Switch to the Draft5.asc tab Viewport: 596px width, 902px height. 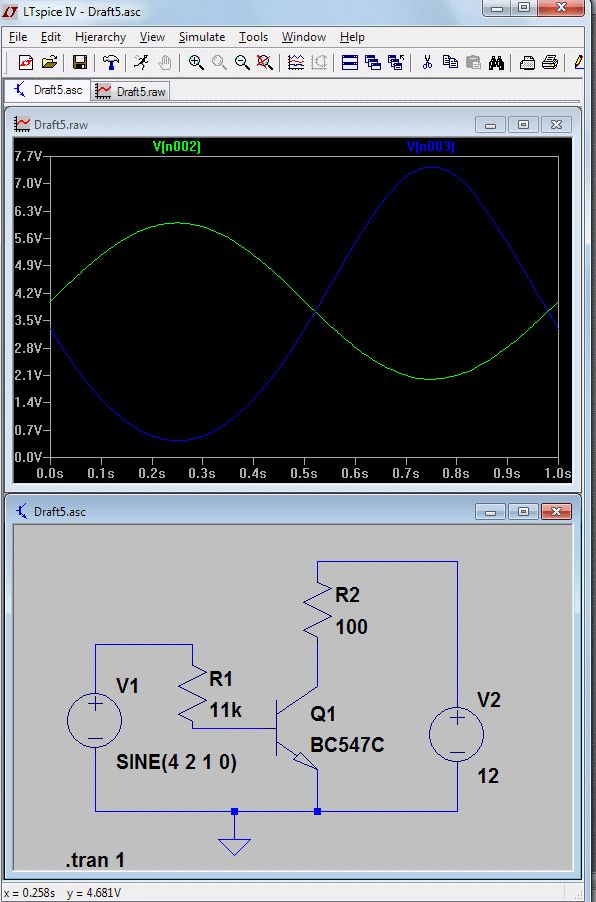click(x=48, y=90)
